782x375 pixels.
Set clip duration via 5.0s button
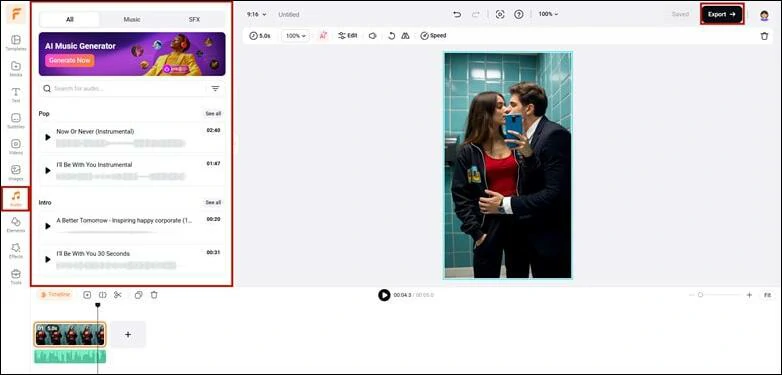pos(260,36)
